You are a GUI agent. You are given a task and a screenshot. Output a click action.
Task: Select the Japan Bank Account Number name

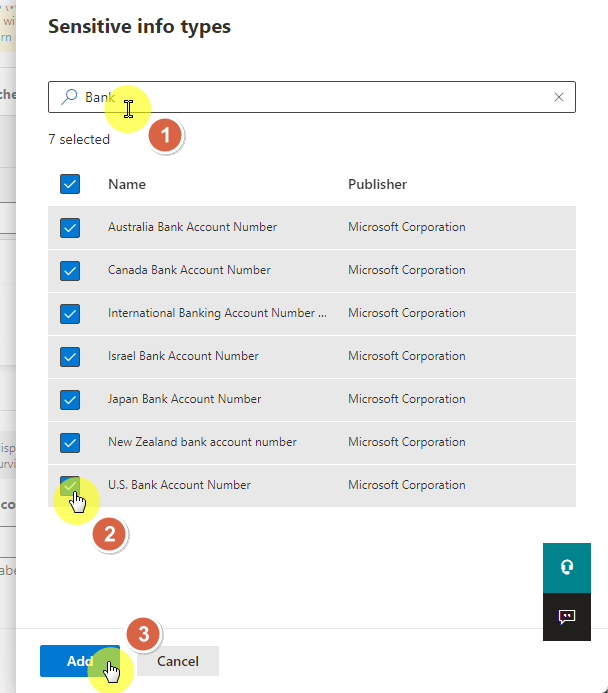[x=184, y=399]
